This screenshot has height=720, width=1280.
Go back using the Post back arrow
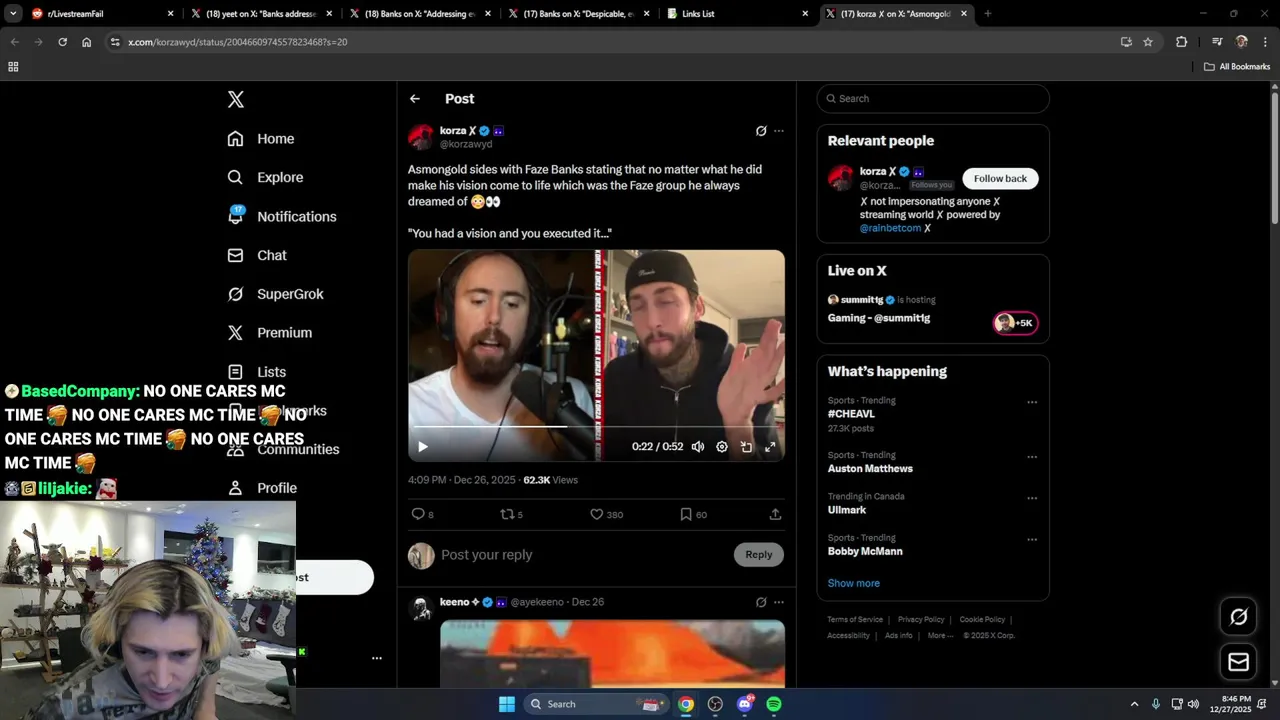point(415,99)
